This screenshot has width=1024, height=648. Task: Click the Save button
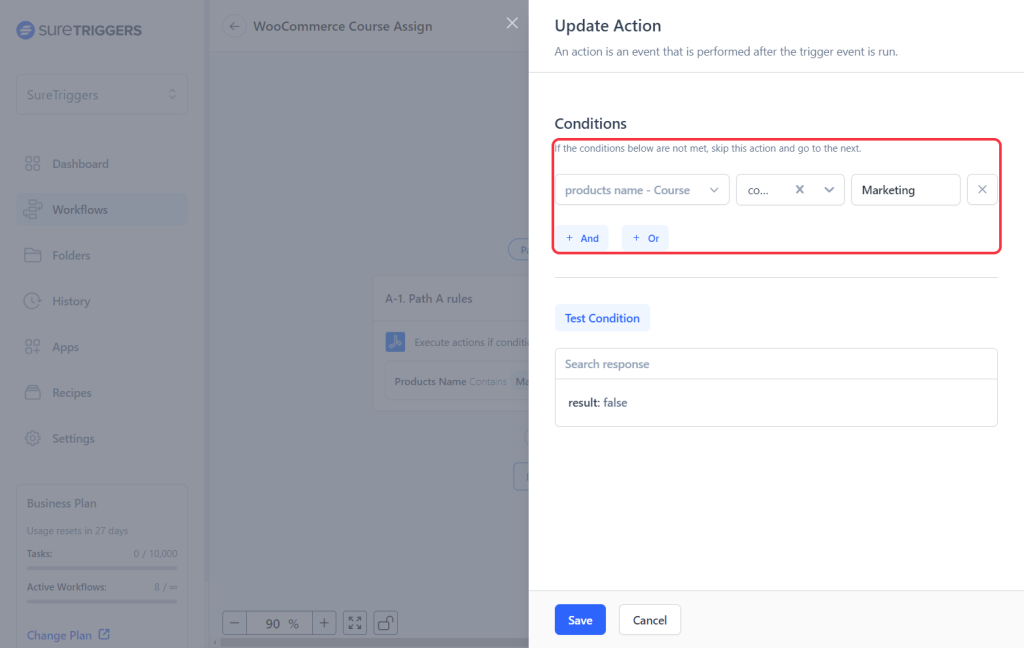[x=580, y=620]
